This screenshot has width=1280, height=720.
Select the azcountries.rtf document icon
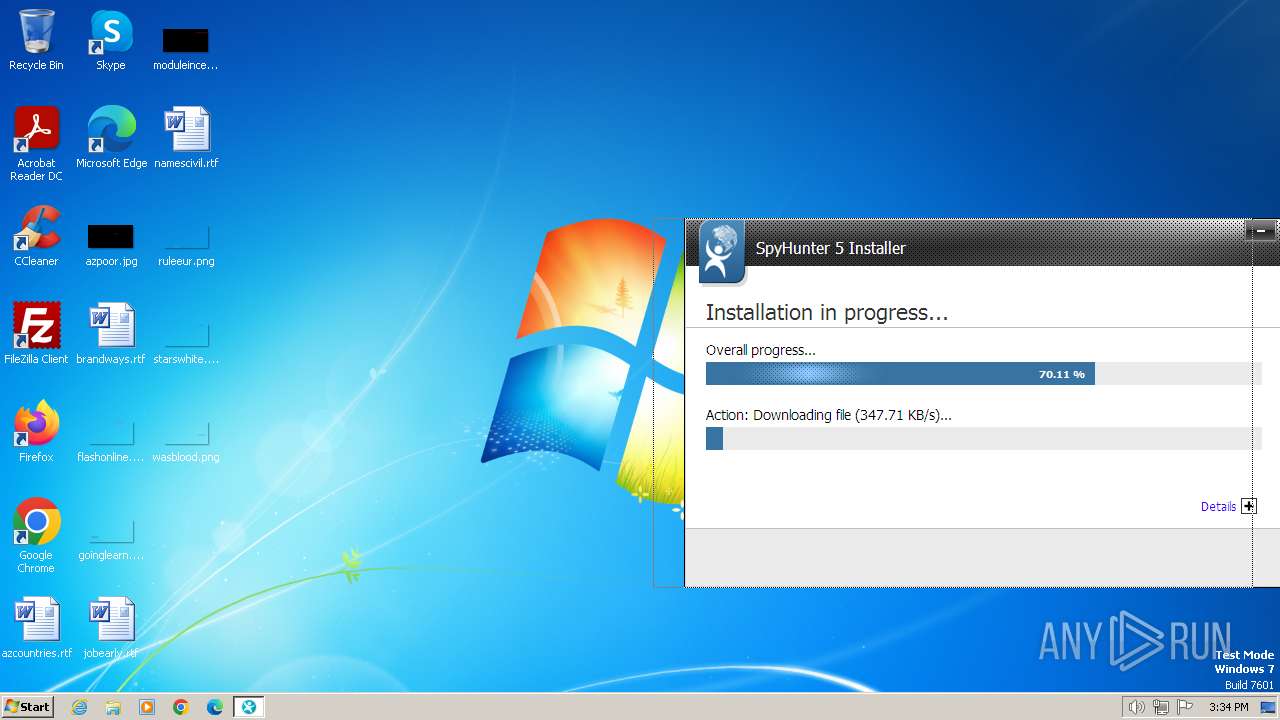click(36, 627)
